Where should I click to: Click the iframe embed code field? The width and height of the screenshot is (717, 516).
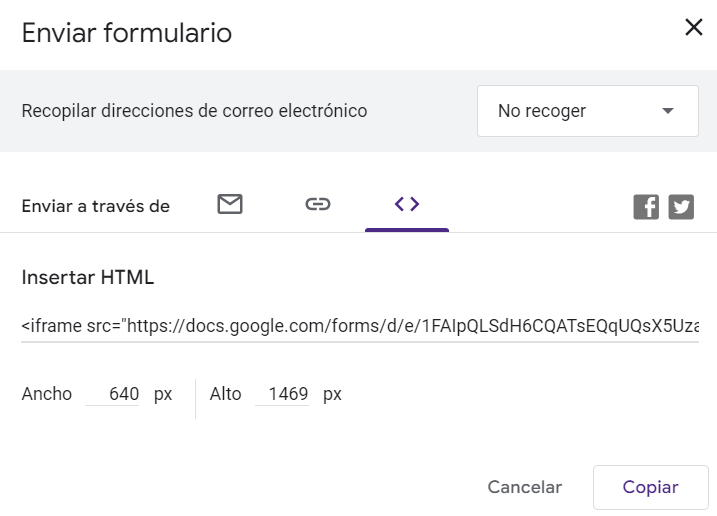360,326
